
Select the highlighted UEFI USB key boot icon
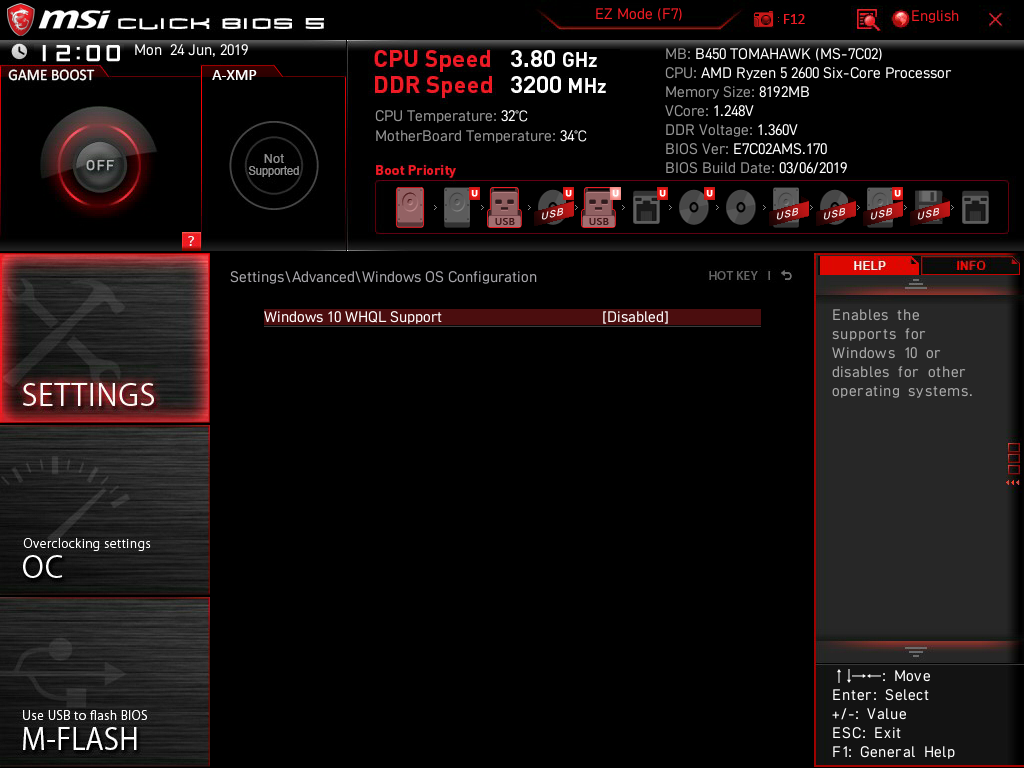click(x=600, y=207)
